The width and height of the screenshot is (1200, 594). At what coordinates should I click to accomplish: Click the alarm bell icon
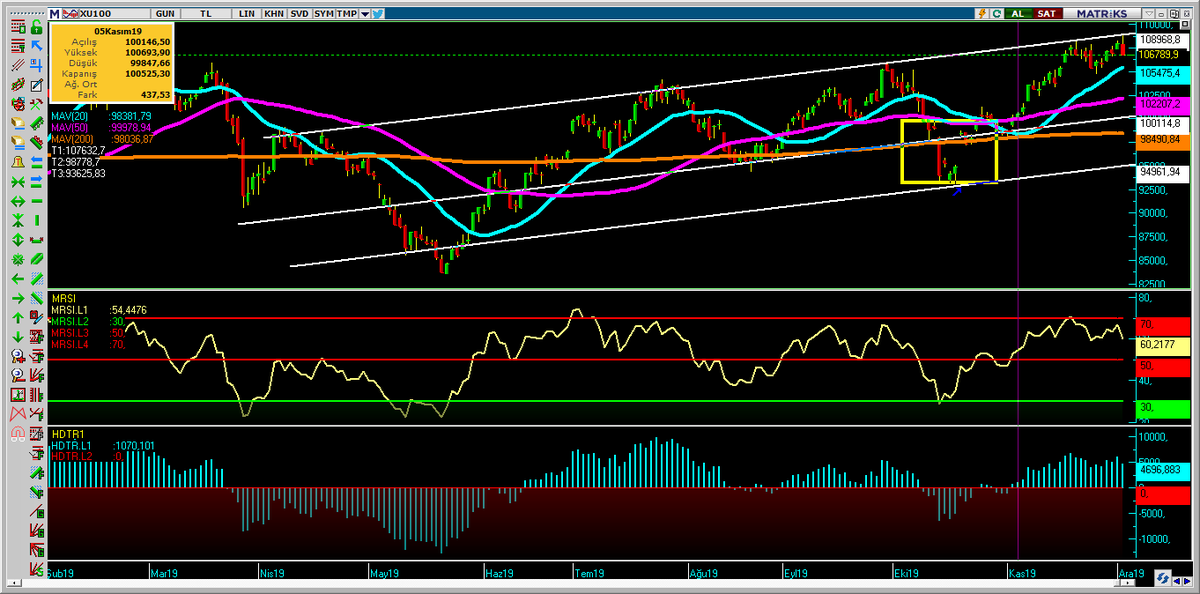[18, 162]
